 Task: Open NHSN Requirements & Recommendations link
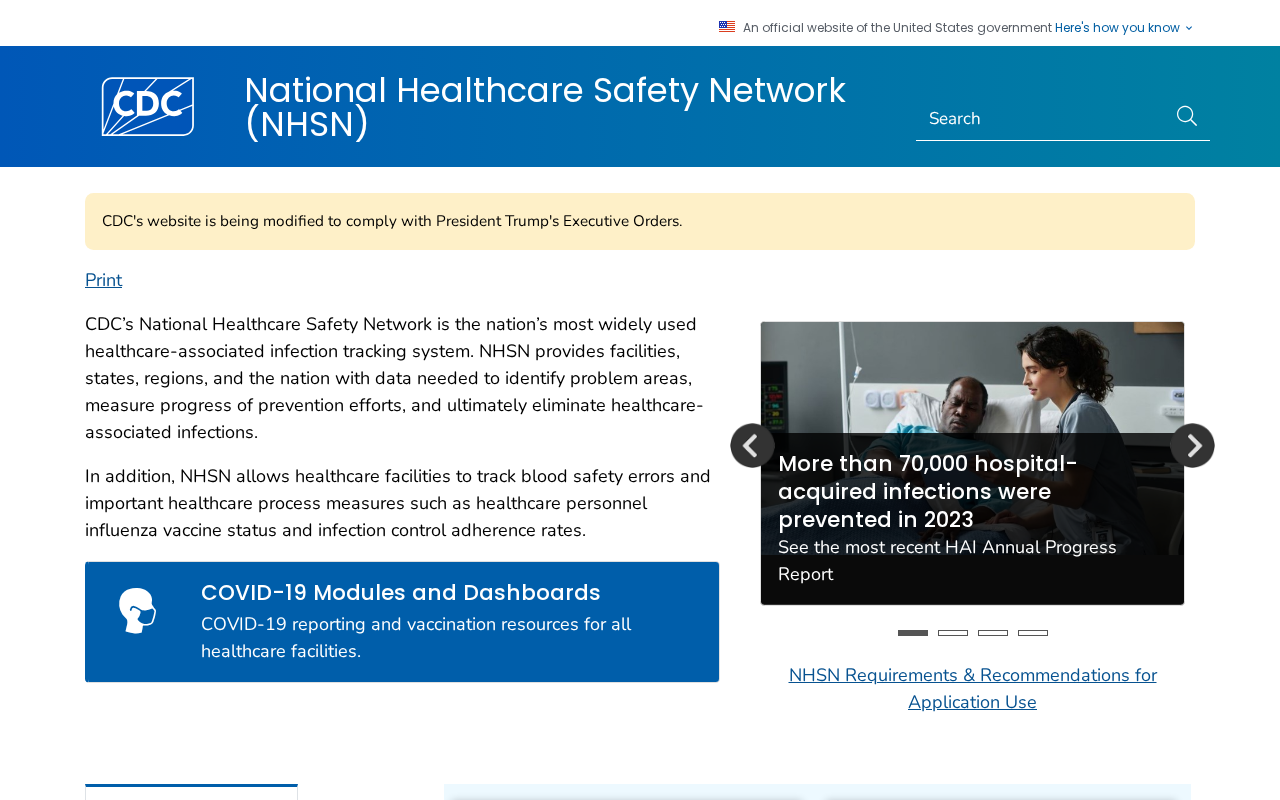point(972,689)
